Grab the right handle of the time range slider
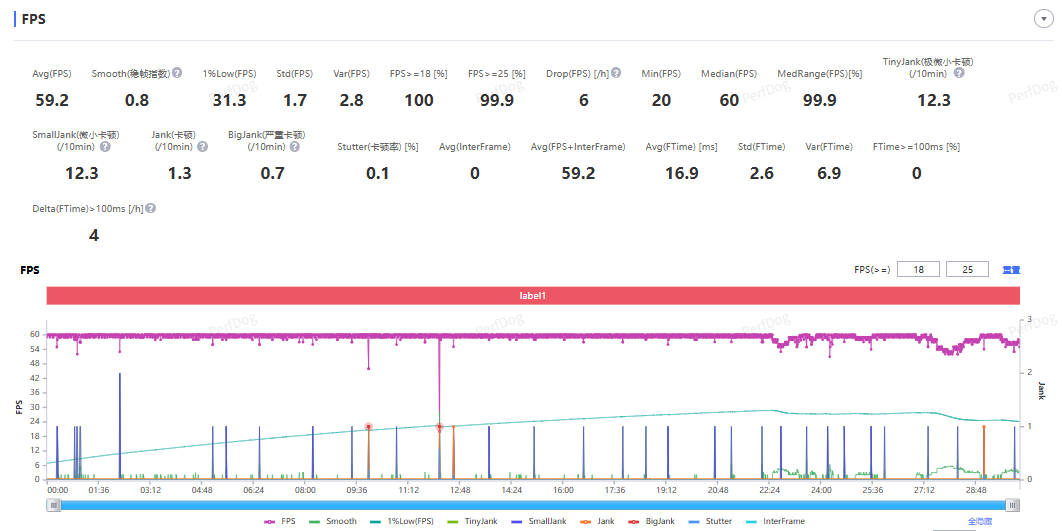The image size is (1062, 531). coord(1013,505)
